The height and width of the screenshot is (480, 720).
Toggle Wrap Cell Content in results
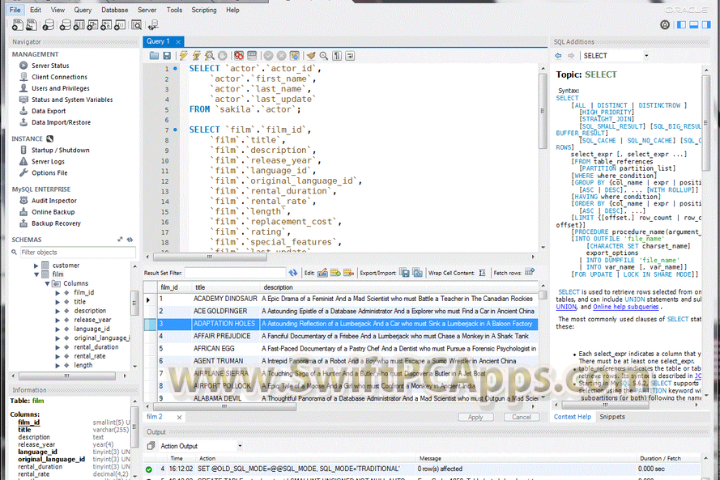(482, 273)
